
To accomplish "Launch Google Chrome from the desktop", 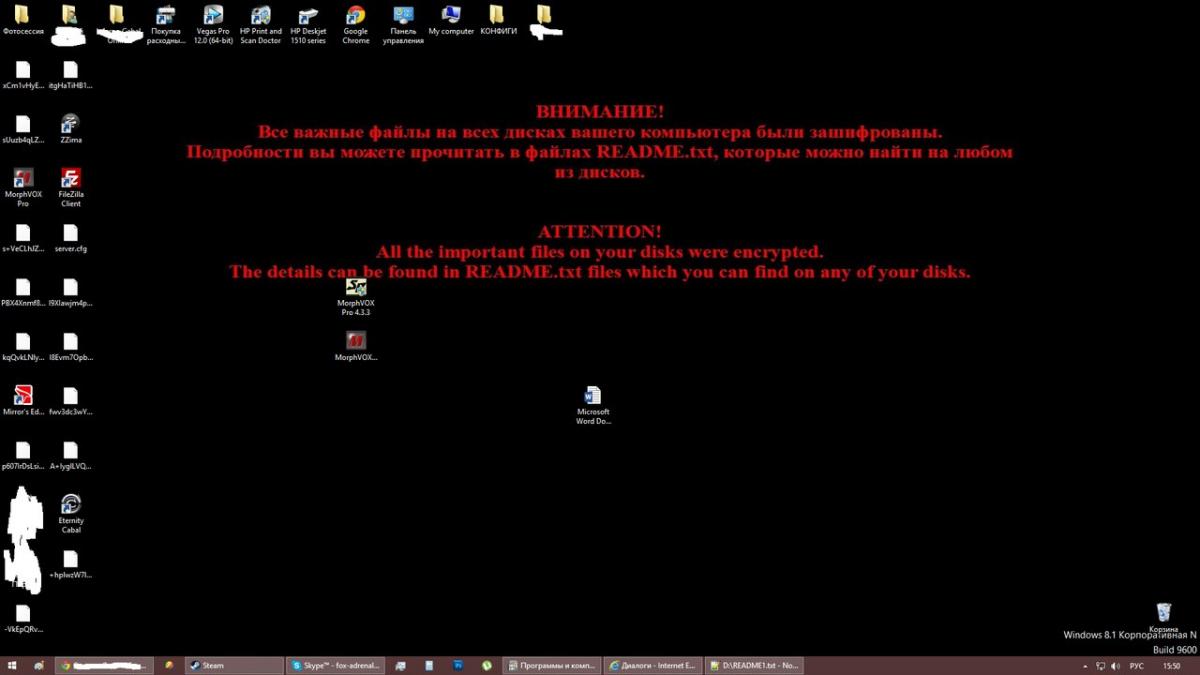I will pyautogui.click(x=355, y=17).
